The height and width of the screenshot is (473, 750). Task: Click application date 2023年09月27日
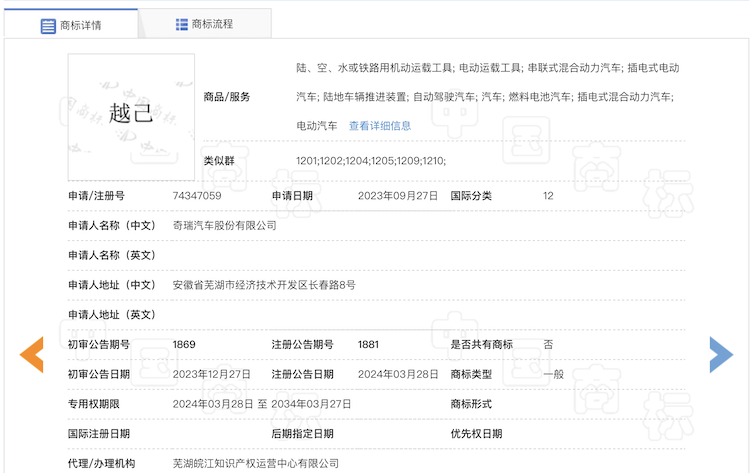(398, 196)
